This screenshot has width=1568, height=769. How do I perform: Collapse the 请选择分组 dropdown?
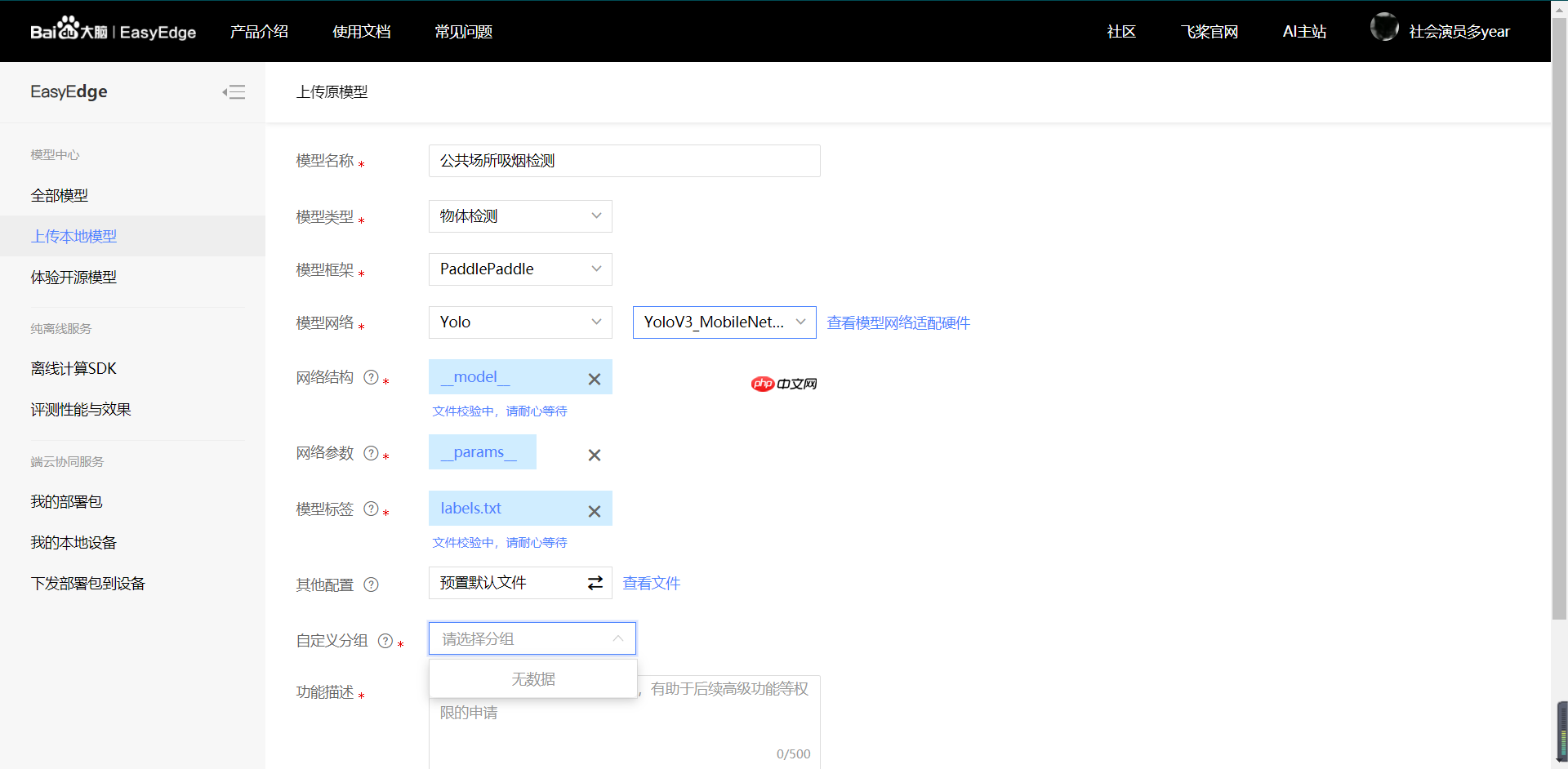(x=618, y=638)
